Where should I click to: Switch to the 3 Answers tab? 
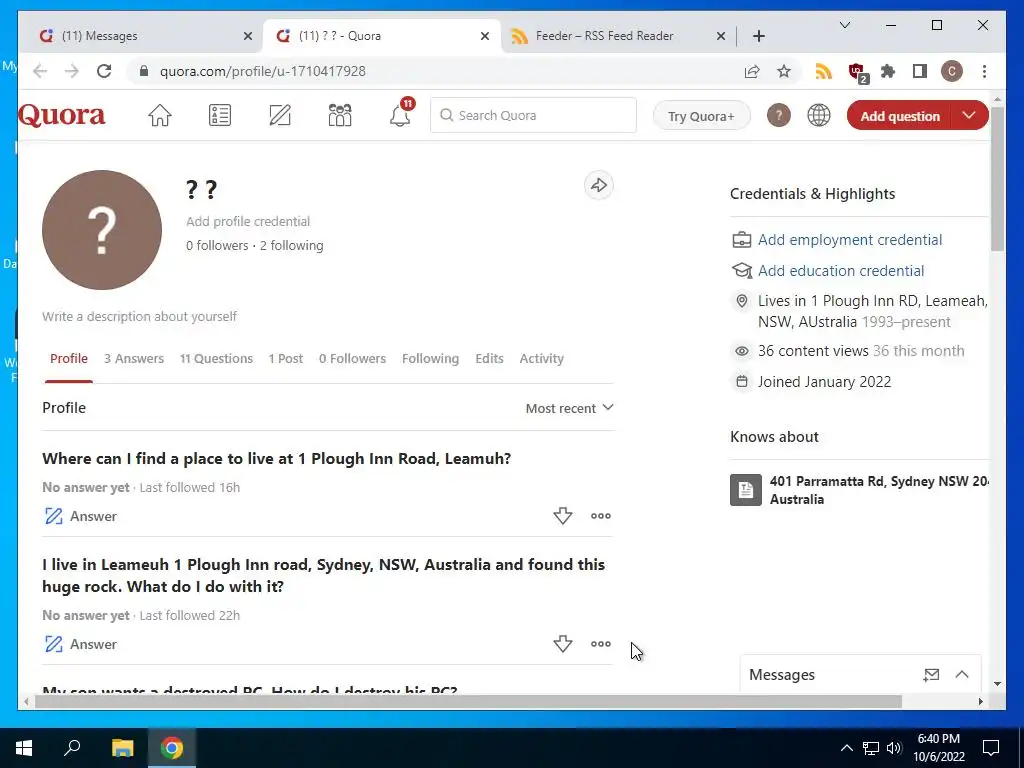point(134,359)
